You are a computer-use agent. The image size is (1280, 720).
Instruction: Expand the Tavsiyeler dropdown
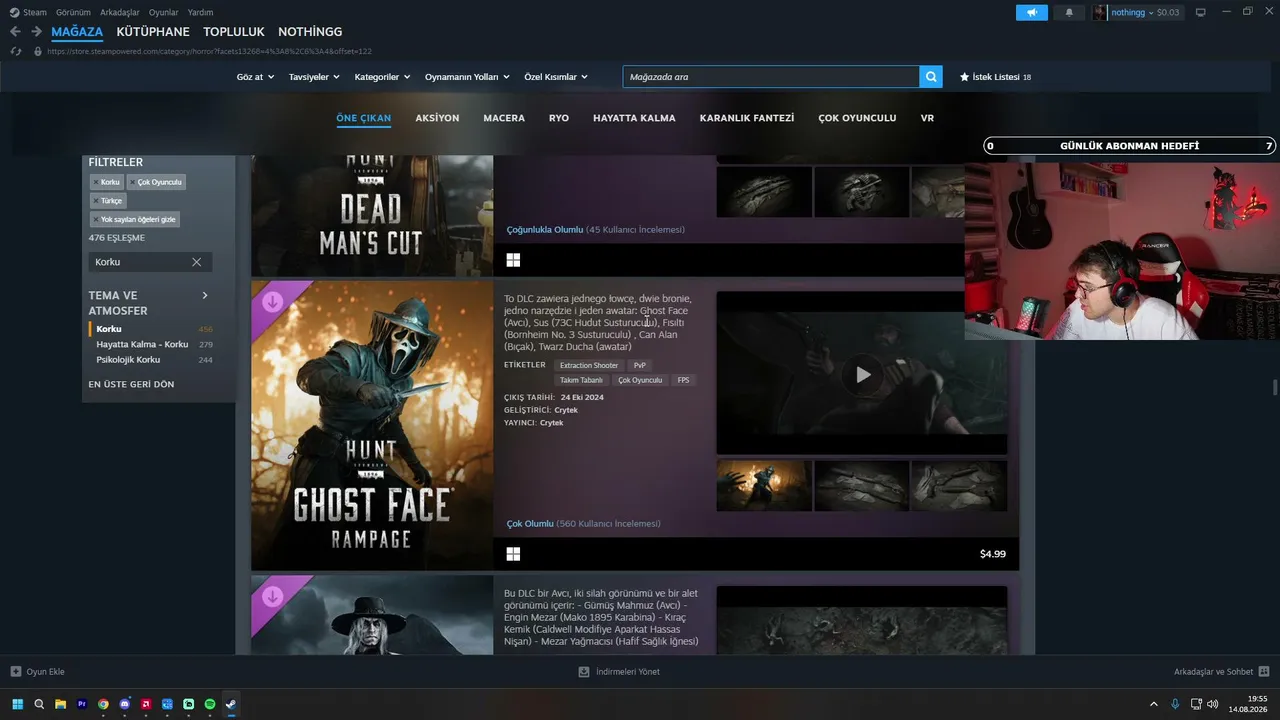point(314,77)
